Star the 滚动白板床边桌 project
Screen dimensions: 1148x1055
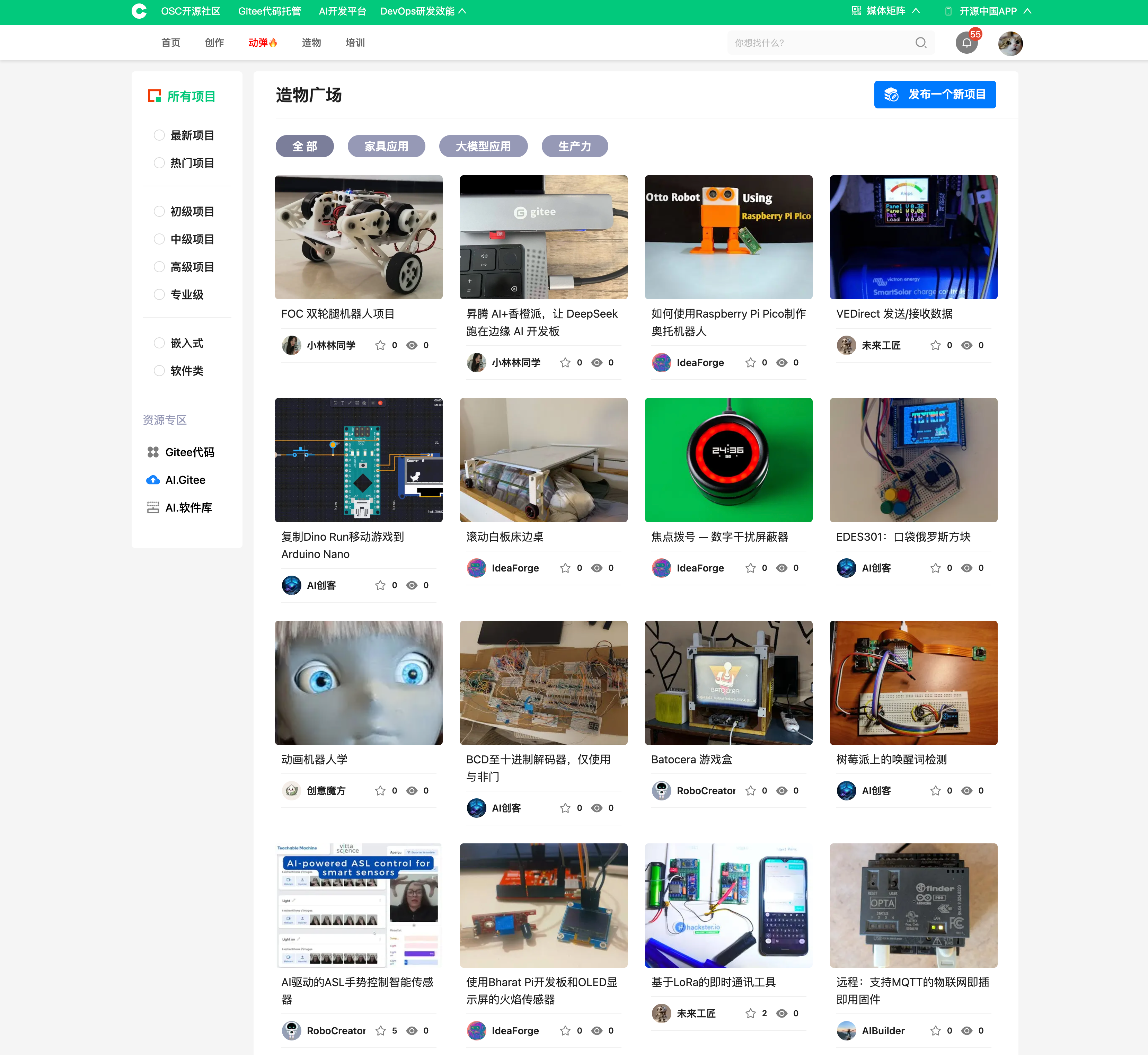565,568
